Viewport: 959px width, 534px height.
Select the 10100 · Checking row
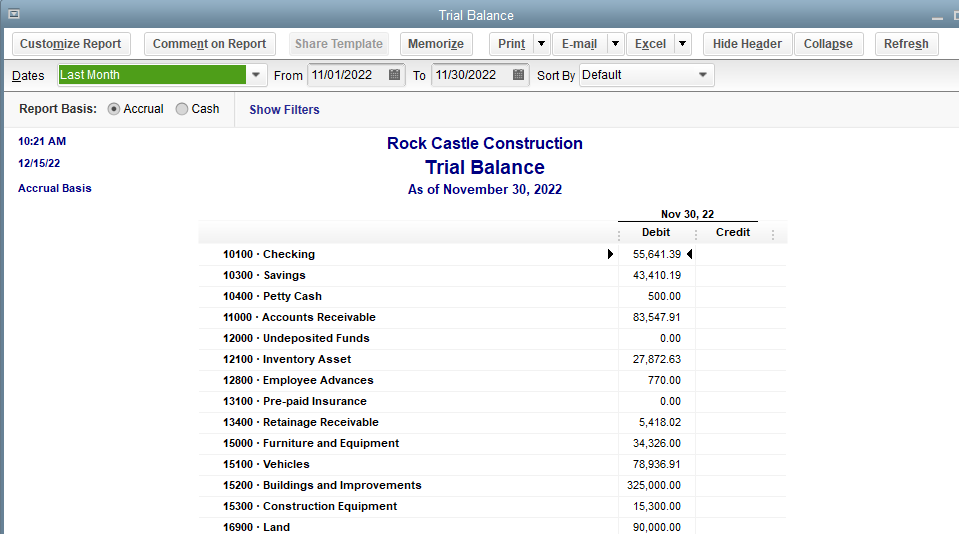492,254
